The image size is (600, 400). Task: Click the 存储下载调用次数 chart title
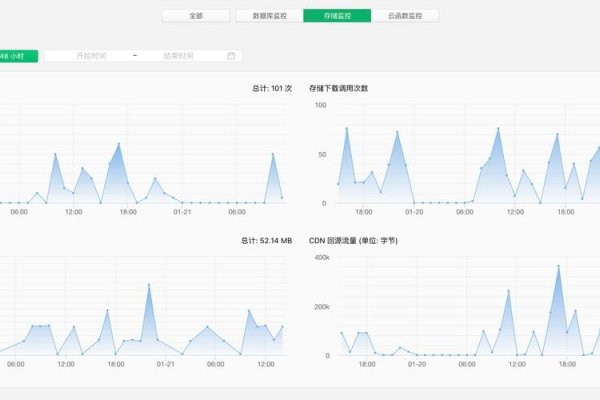[x=339, y=89]
